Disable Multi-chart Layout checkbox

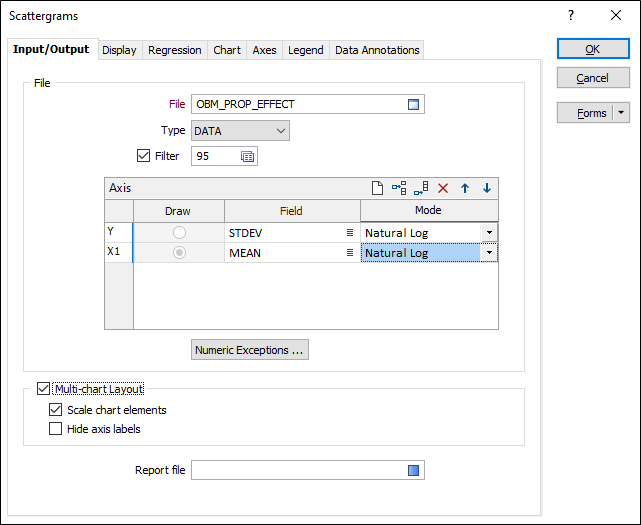click(x=43, y=388)
